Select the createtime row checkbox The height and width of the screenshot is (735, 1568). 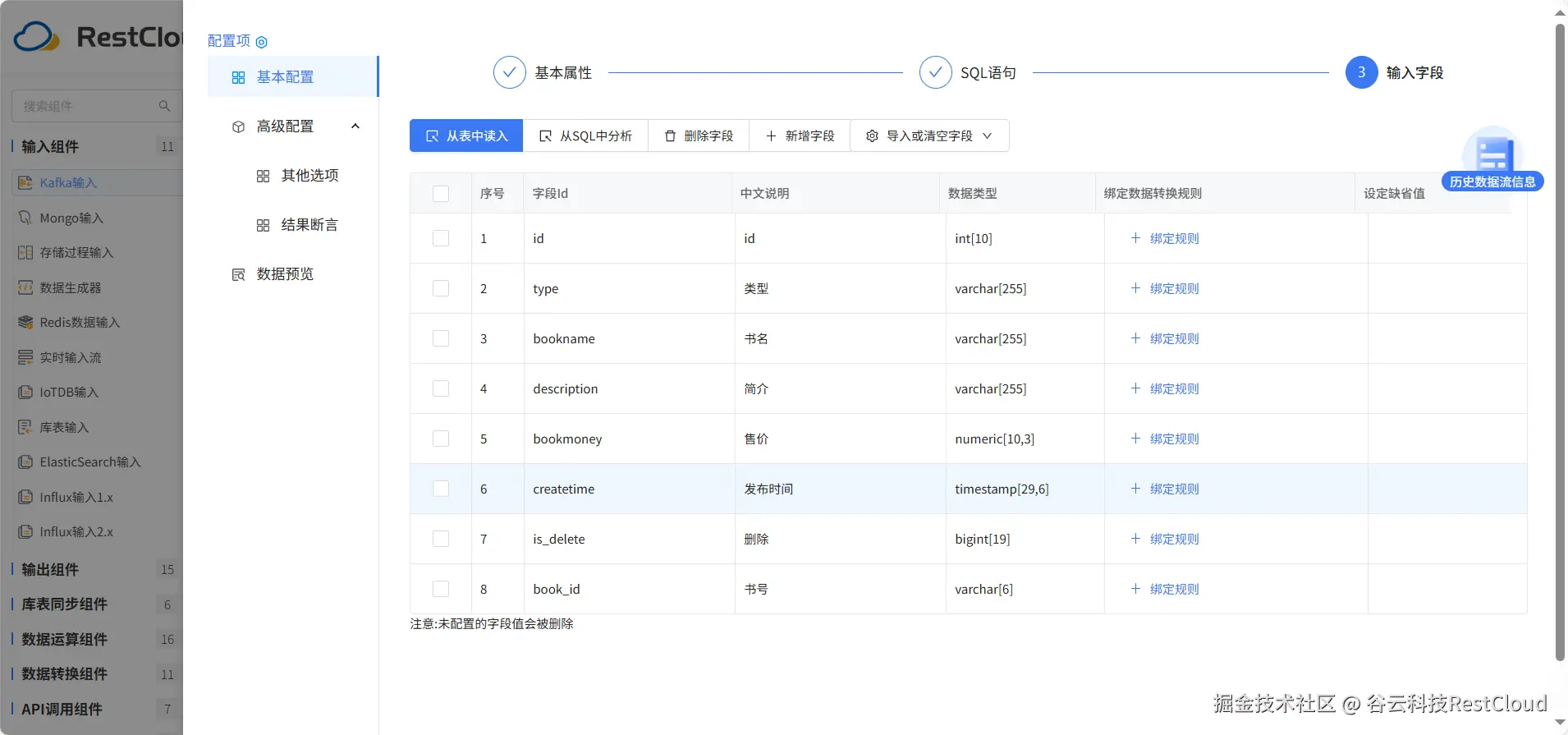click(441, 489)
